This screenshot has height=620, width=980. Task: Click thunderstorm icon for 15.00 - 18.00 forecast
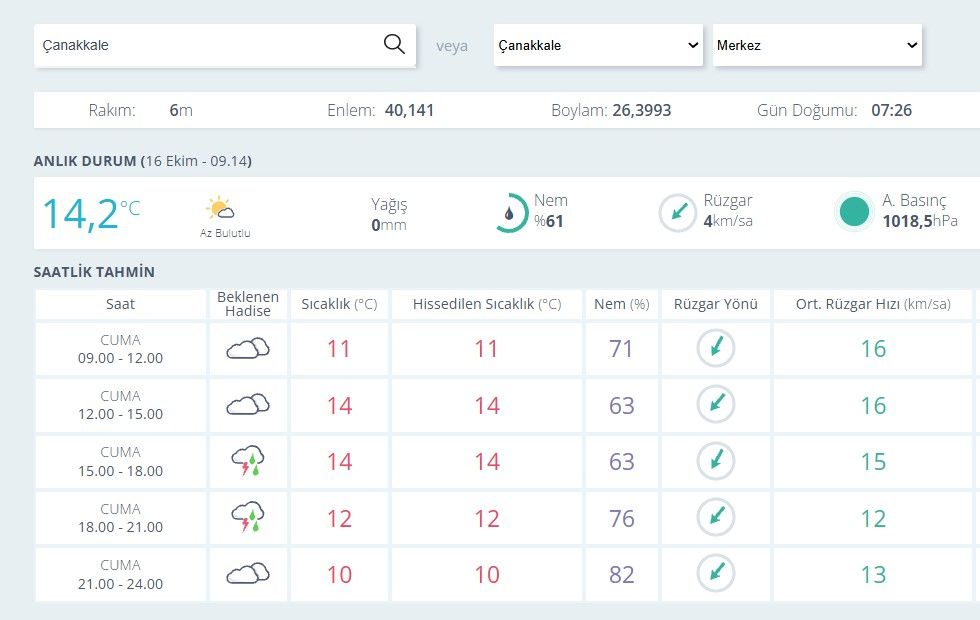click(x=248, y=461)
